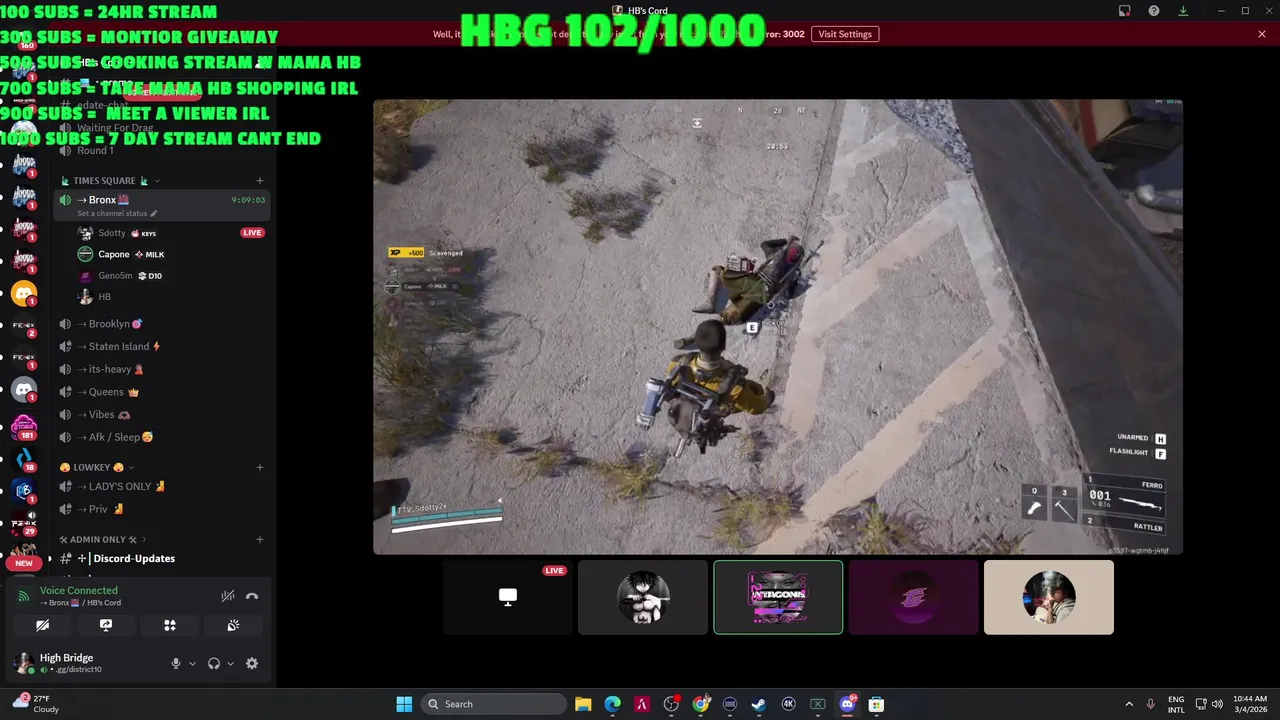The image size is (1280, 720).
Task: Join the Afk / Sleep voice channel
Action: click(x=160, y=437)
